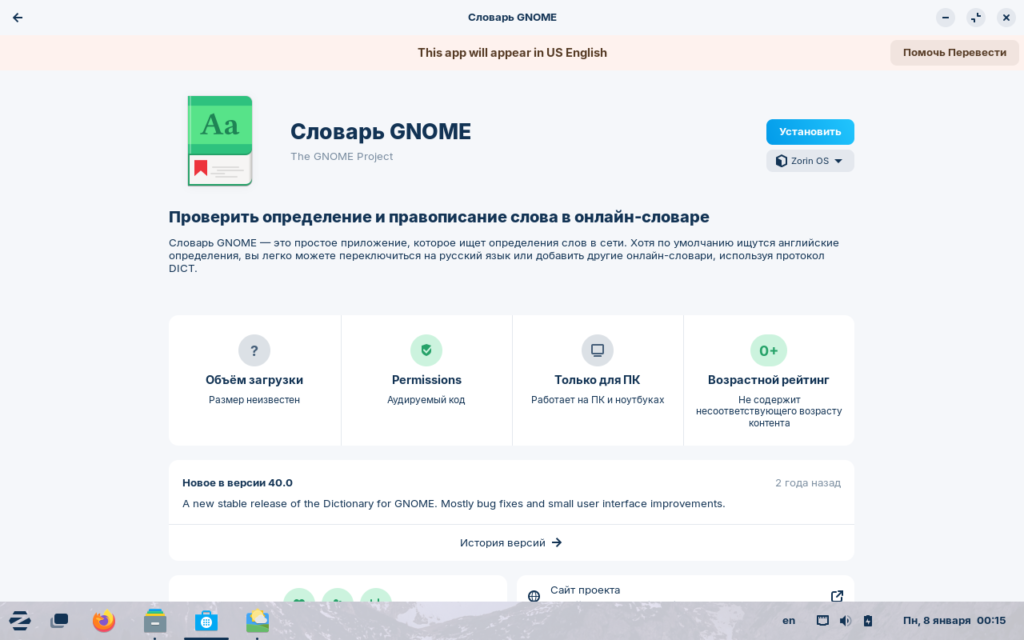Launch Firefox from the taskbar
Viewport: 1024px width, 640px height.
pos(103,620)
